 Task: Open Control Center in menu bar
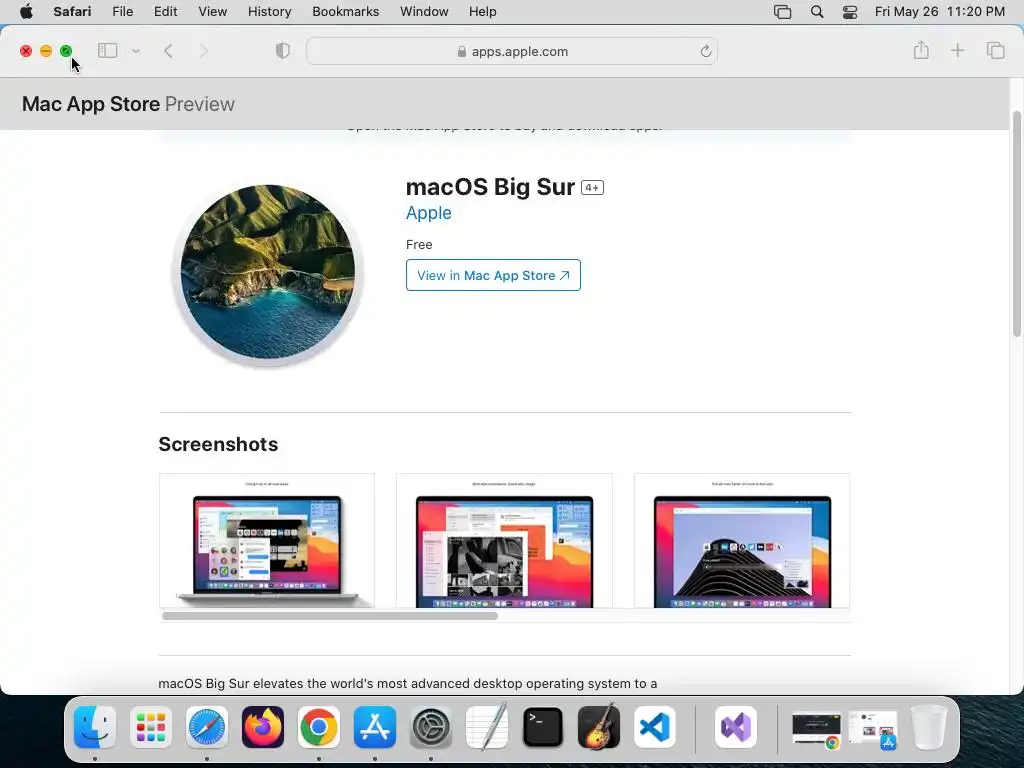(850, 12)
